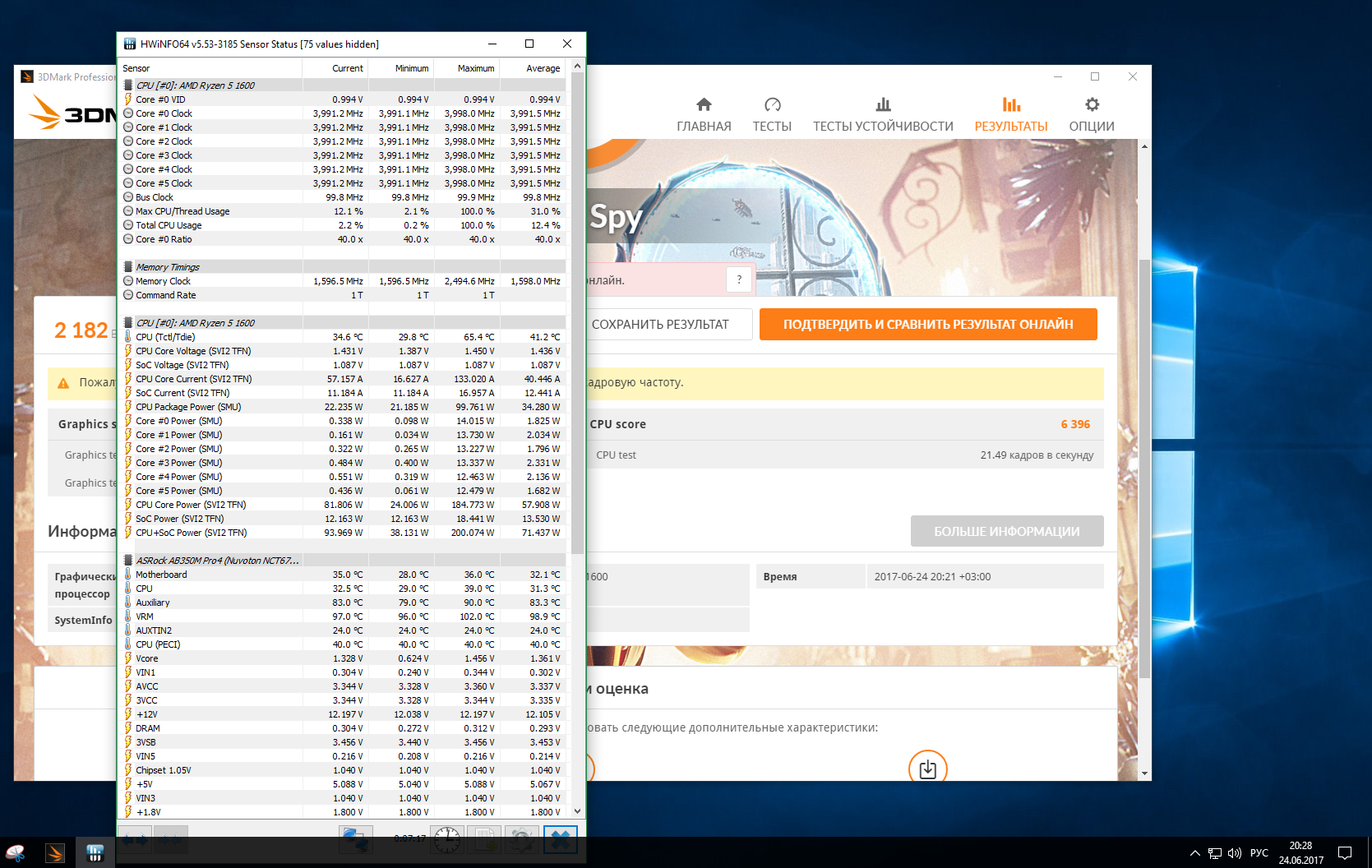Select the Auxiliary temperature row
The height and width of the screenshot is (868, 1372).
[343, 603]
